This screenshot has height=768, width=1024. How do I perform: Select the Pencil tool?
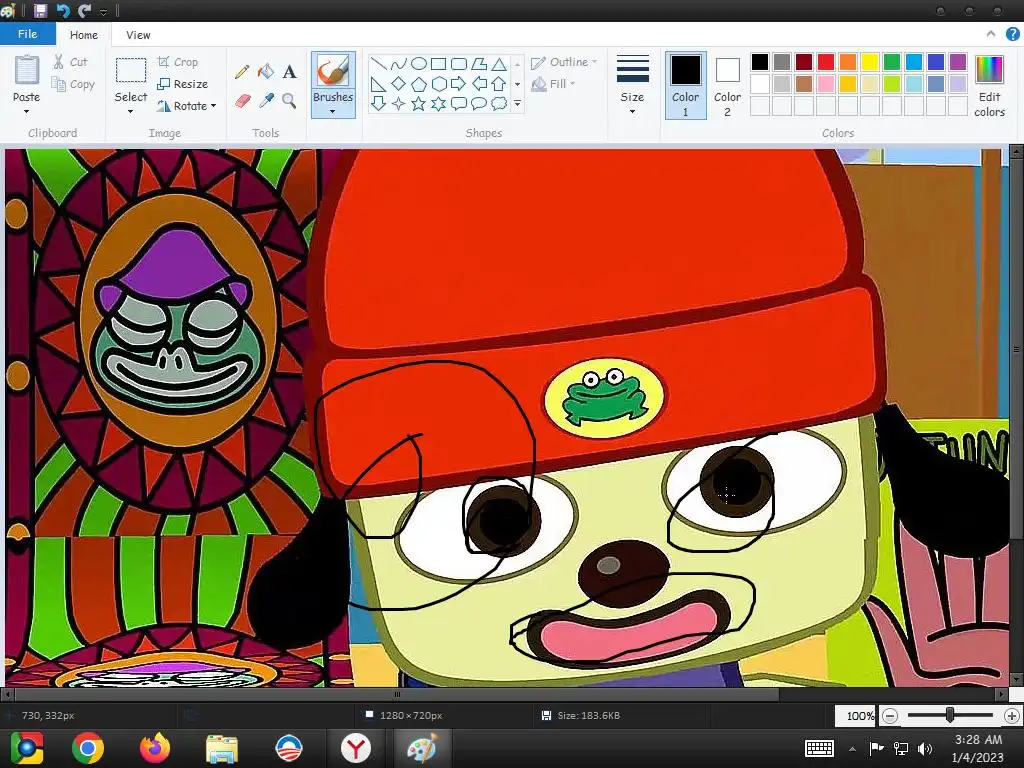(242, 72)
